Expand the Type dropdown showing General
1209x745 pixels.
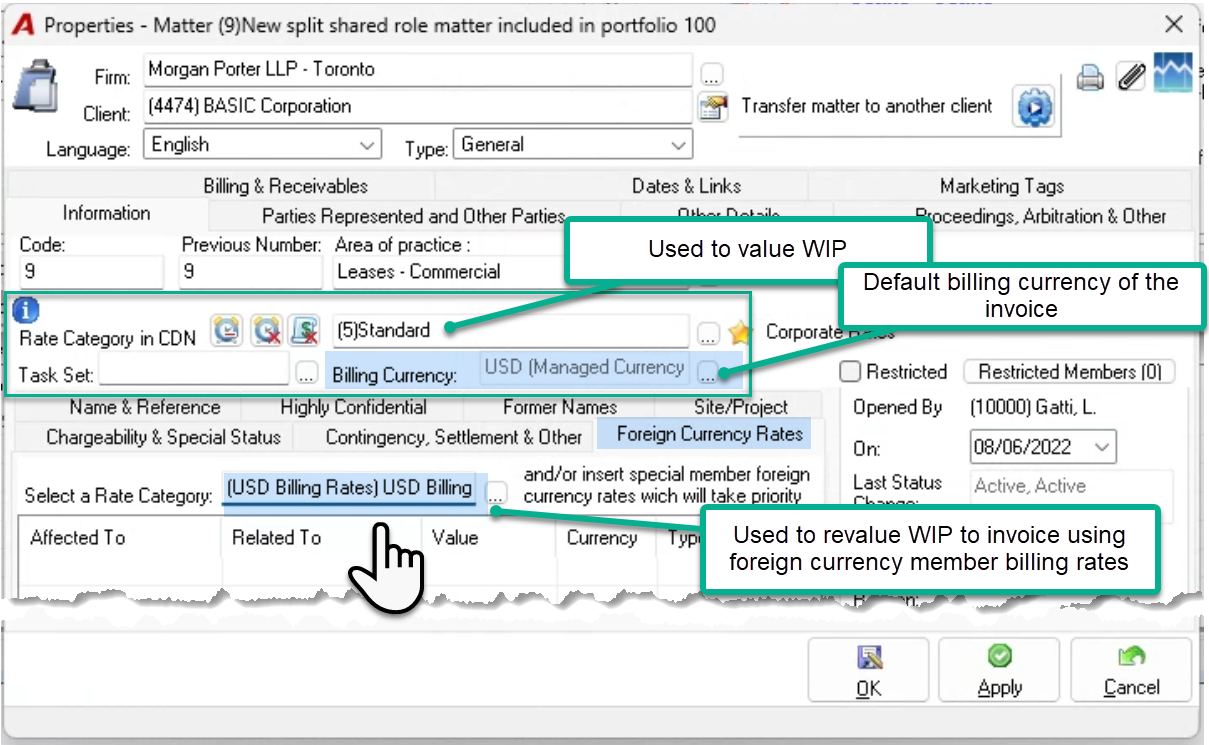678,145
